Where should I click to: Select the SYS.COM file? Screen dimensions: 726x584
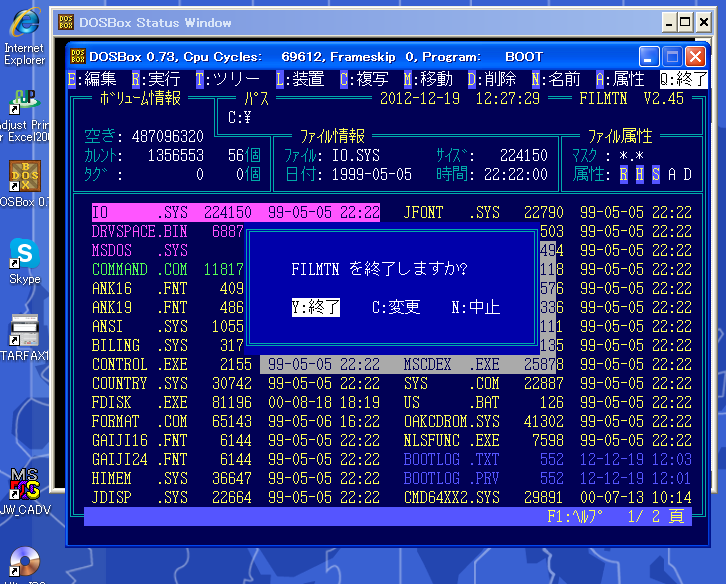[x=548, y=383]
